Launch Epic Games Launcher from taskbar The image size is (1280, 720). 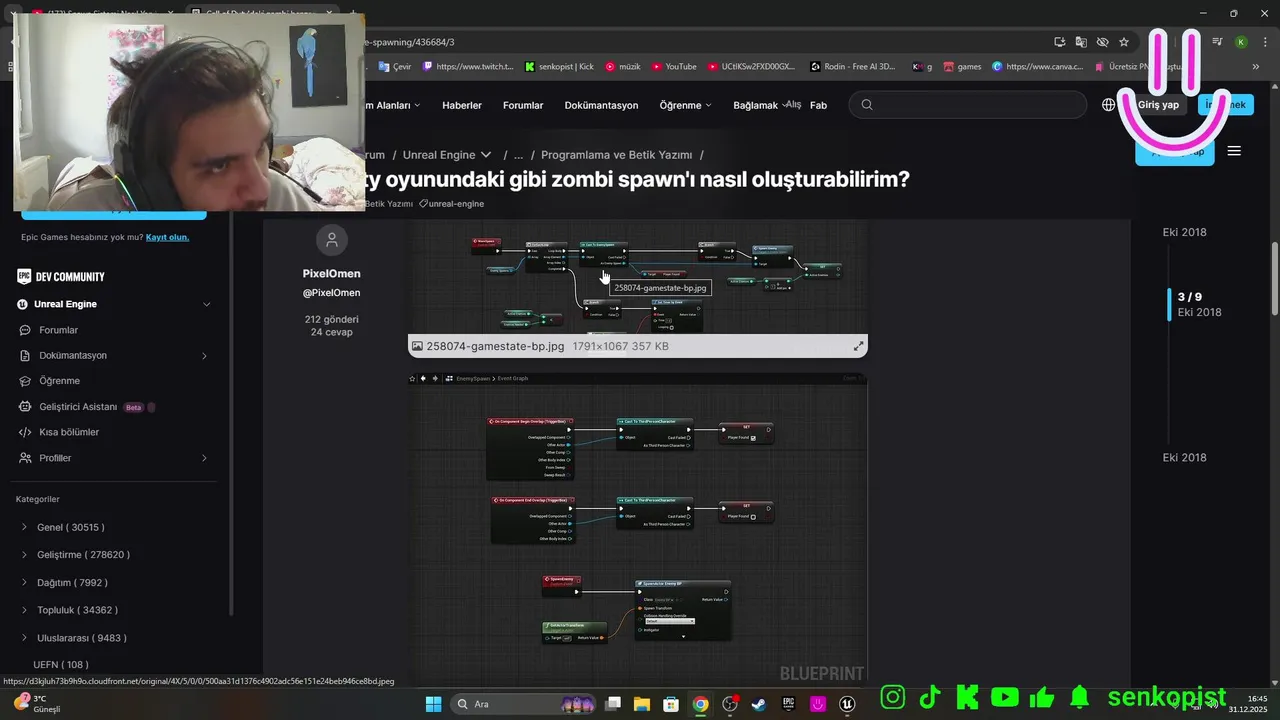click(788, 704)
